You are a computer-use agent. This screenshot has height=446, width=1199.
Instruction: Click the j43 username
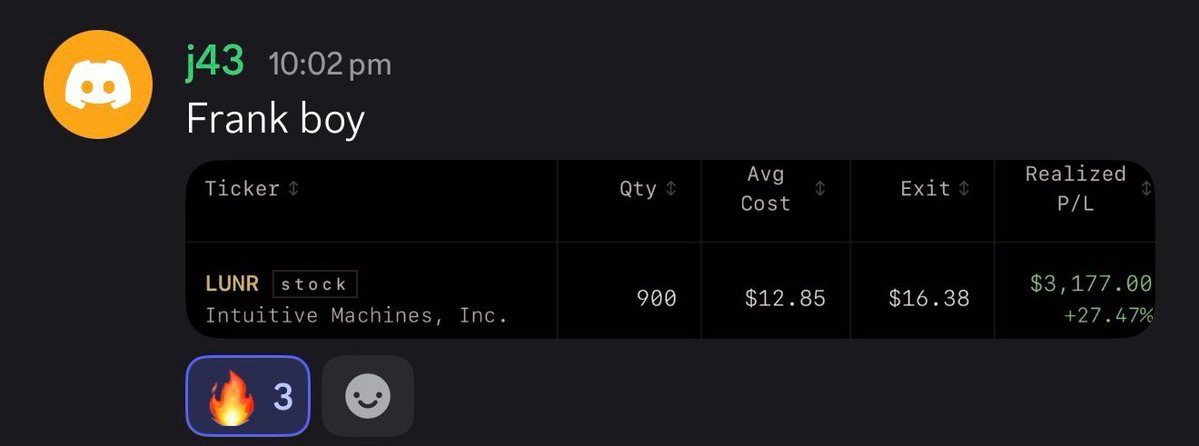tap(215, 61)
